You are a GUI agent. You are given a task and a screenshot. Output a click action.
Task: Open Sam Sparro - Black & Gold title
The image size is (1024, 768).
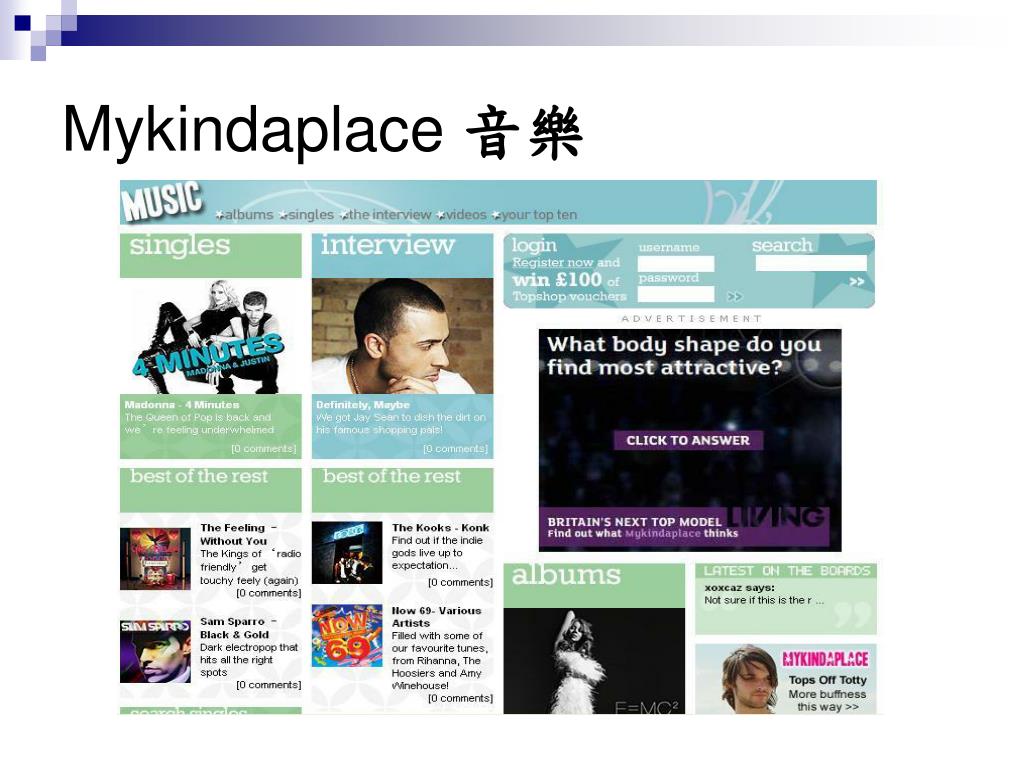pos(238,628)
